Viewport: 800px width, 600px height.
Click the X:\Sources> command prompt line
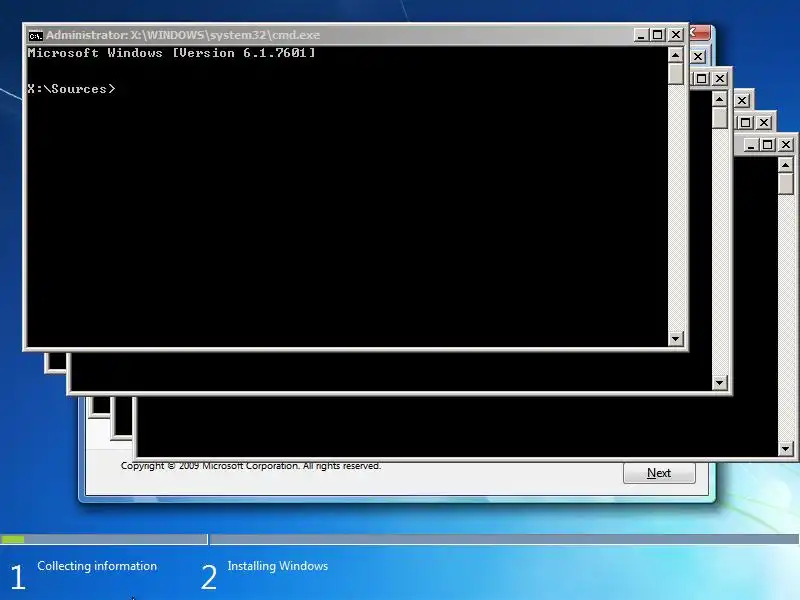click(x=71, y=89)
